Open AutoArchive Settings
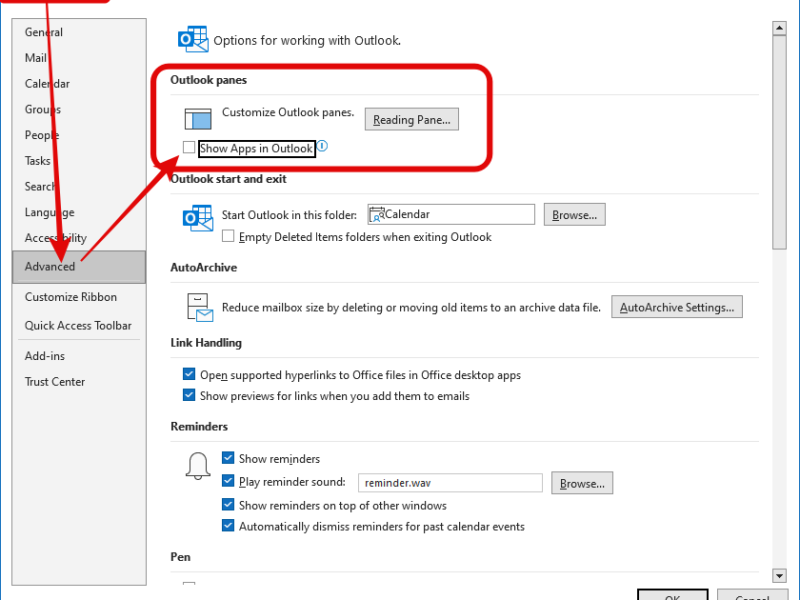Image resolution: width=800 pixels, height=600 pixels. (x=677, y=307)
